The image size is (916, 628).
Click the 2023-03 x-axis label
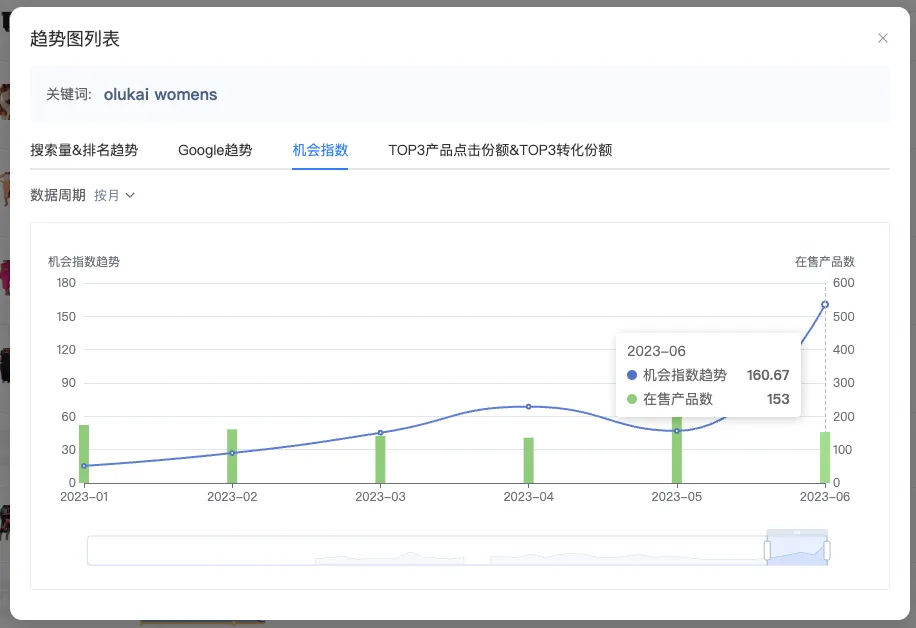point(380,497)
